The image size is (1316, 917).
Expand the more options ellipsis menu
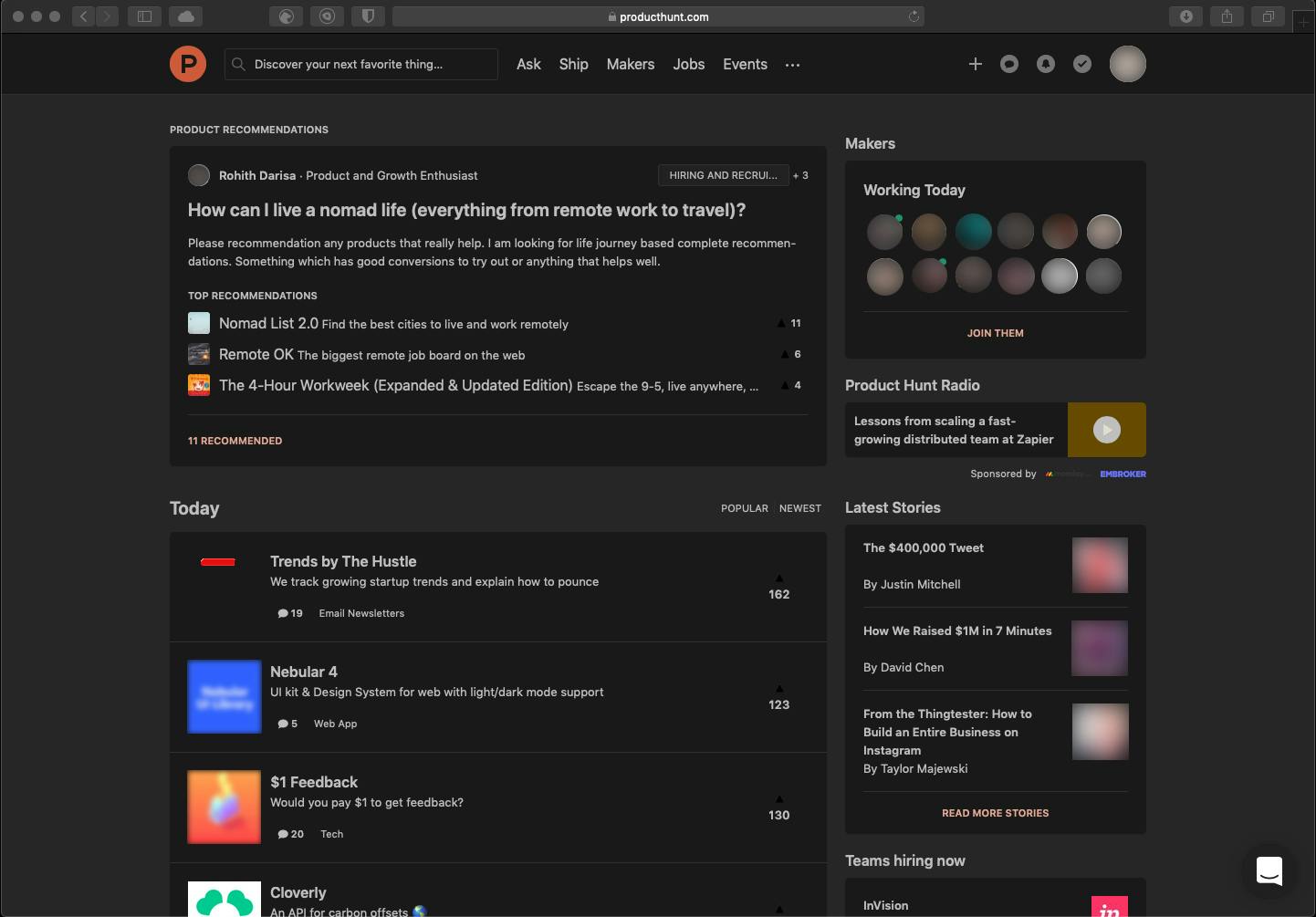(792, 65)
